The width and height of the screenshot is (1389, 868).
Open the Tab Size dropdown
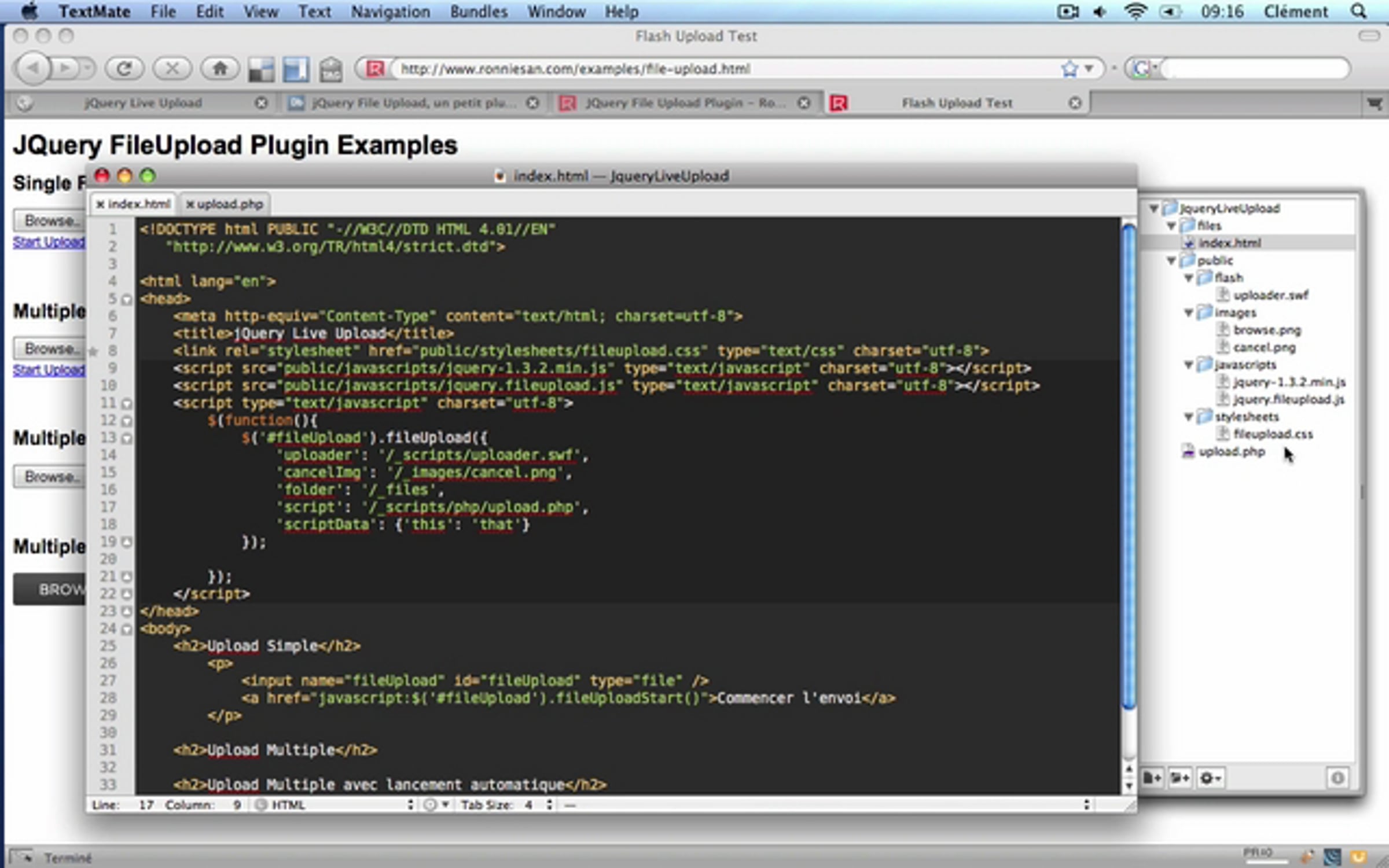pyautogui.click(x=508, y=804)
